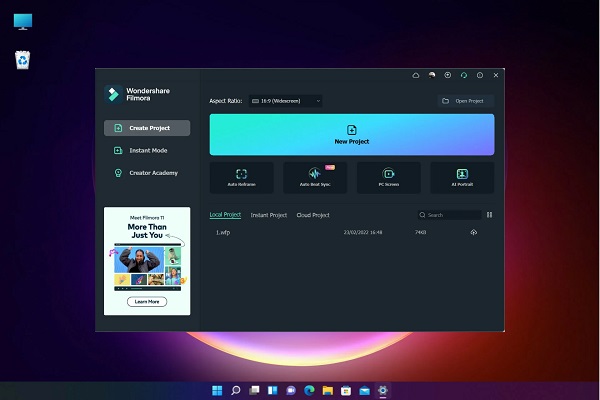Launch the Auto Beat Sync tool

pos(315,178)
